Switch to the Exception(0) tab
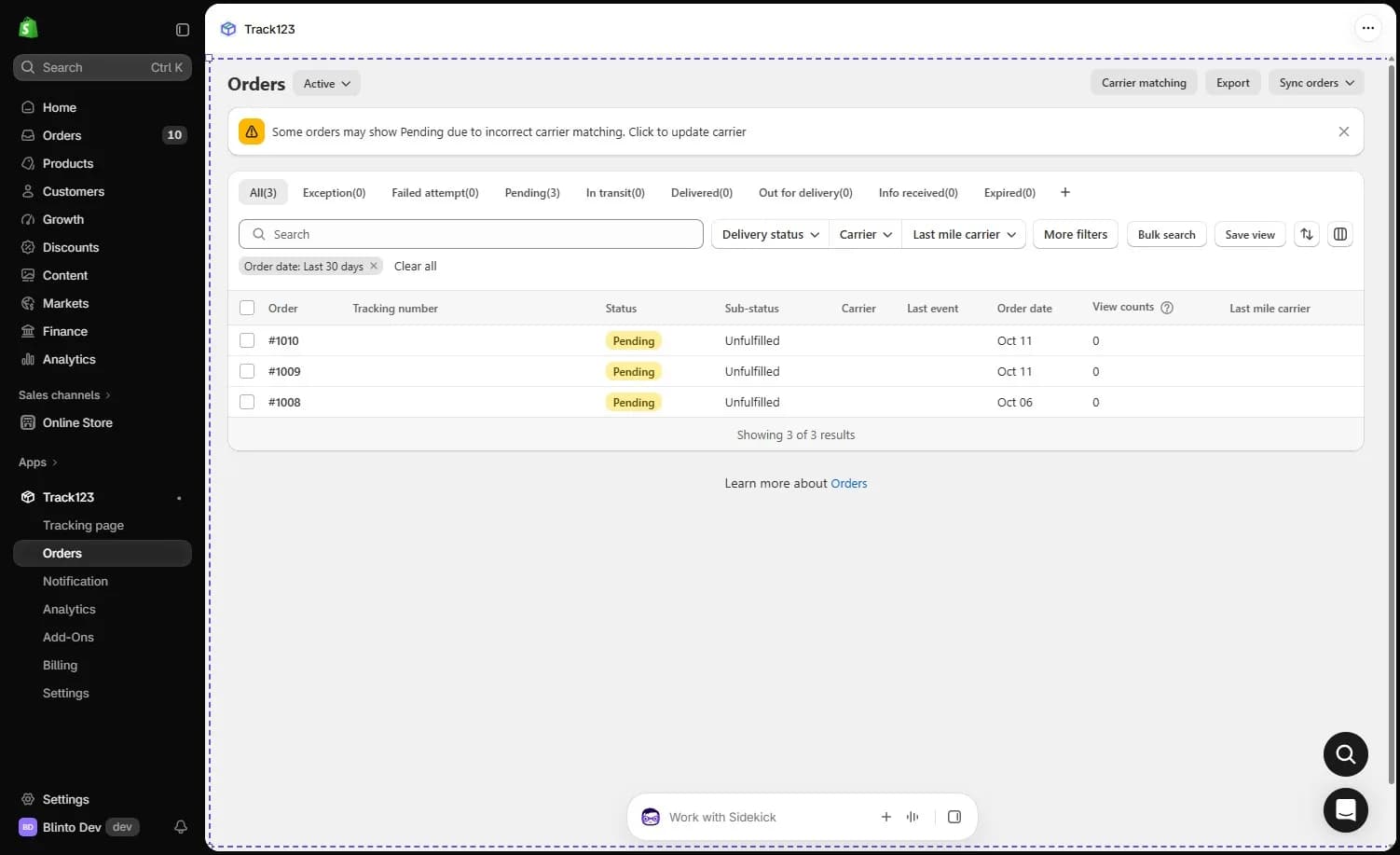 coord(334,193)
